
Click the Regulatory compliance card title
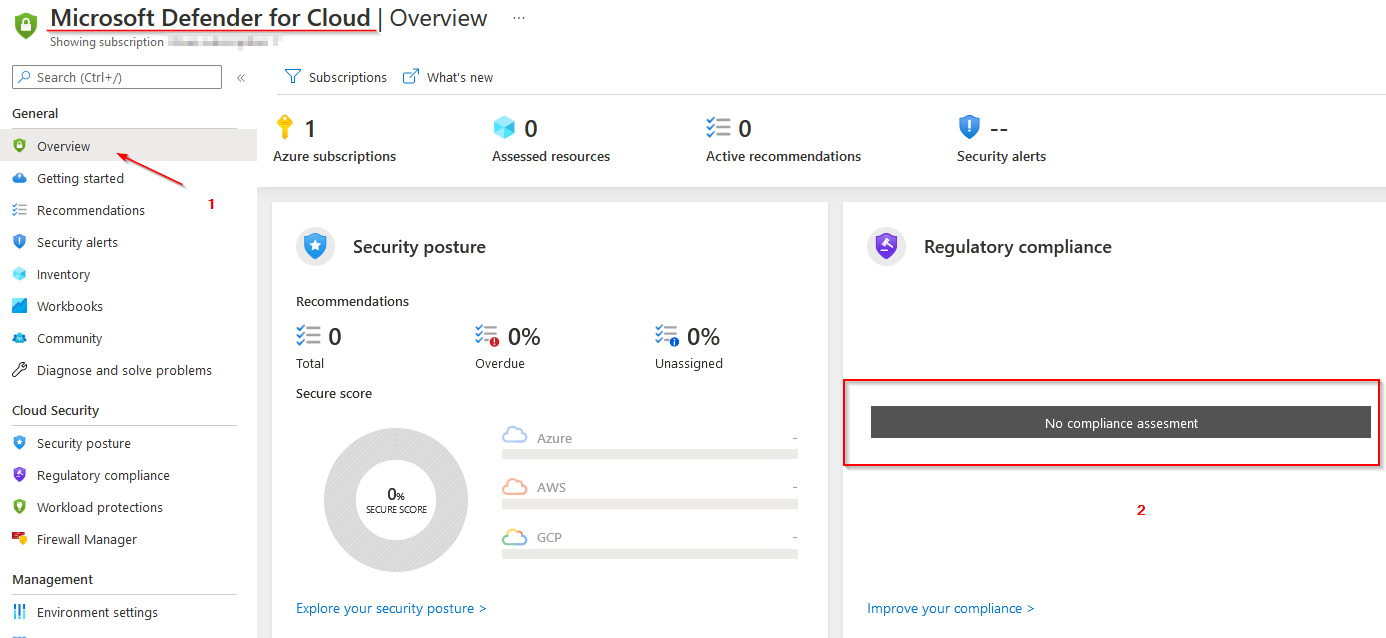pyautogui.click(x=1018, y=247)
